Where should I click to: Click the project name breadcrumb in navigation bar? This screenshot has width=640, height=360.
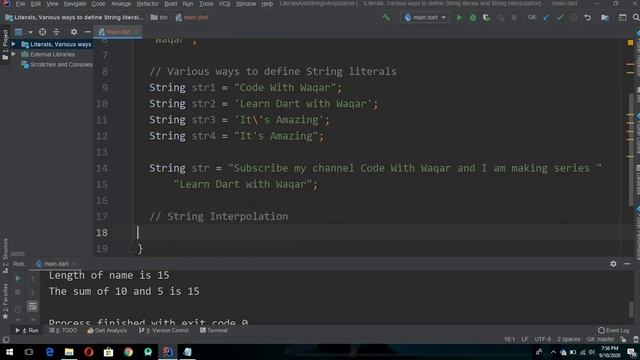click(x=74, y=18)
